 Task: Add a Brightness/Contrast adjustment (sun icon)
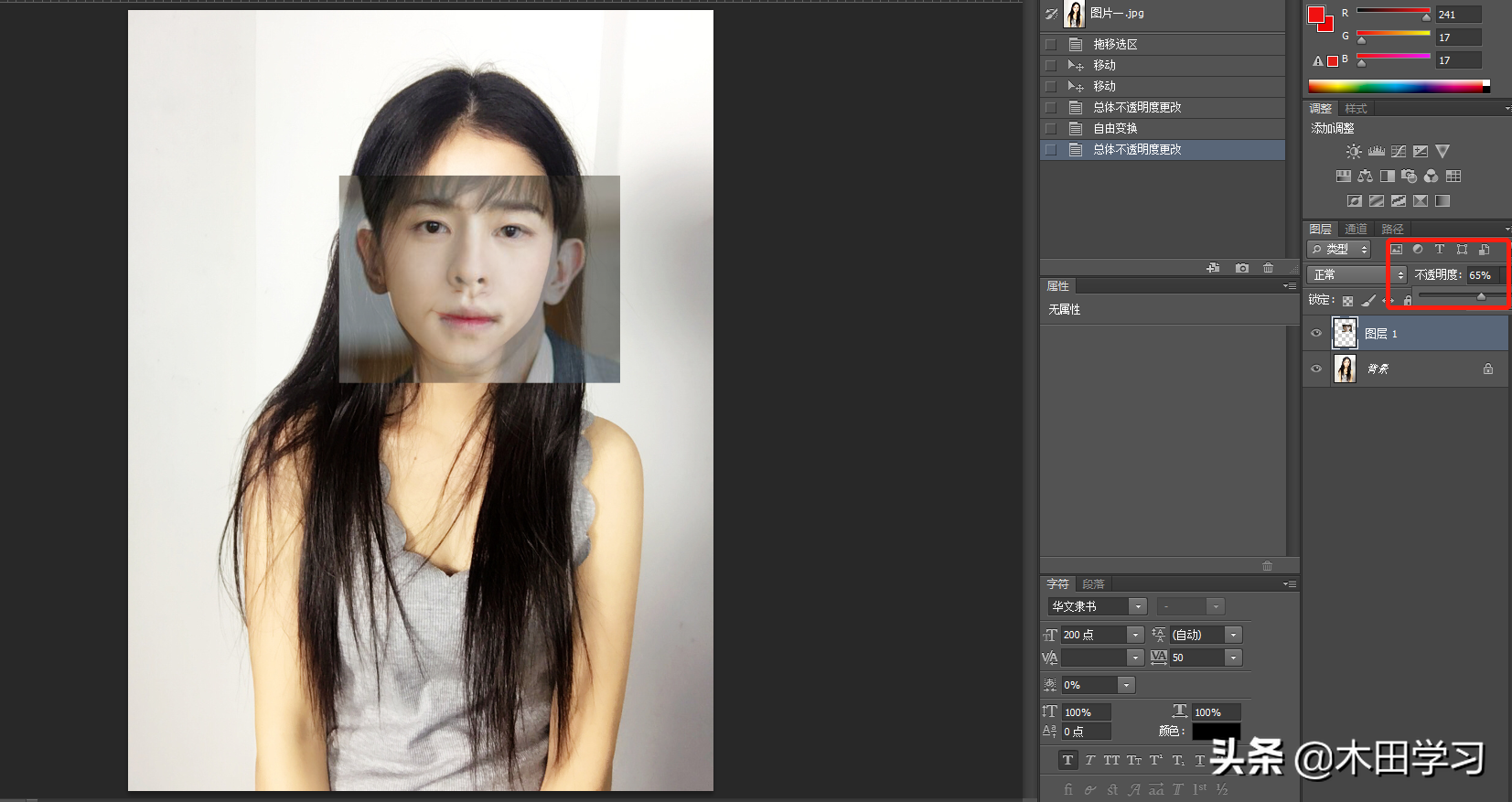[1354, 152]
